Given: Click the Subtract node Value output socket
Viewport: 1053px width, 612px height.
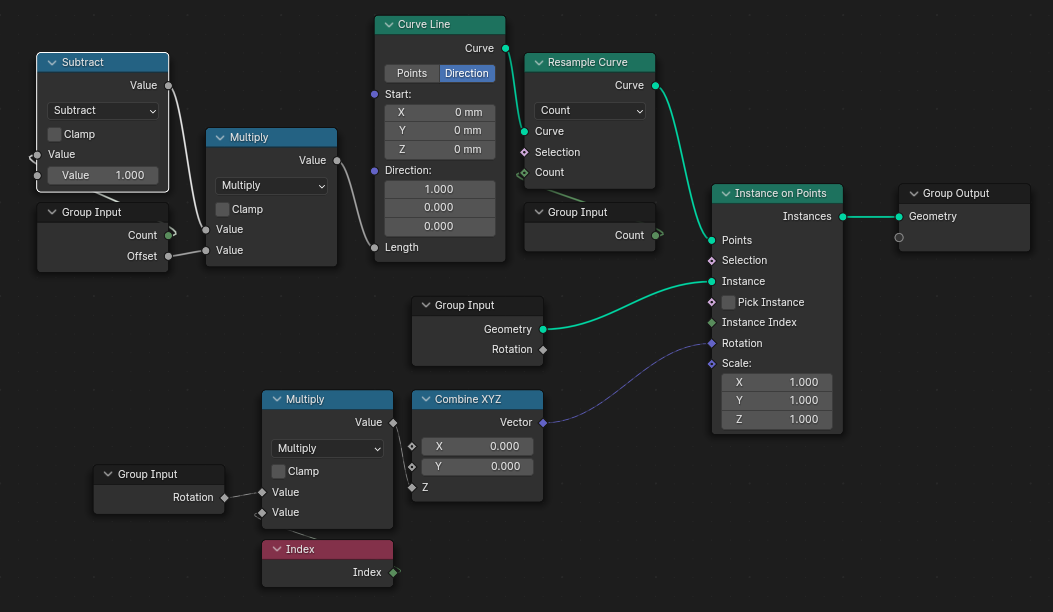Looking at the screenshot, I should point(169,86).
